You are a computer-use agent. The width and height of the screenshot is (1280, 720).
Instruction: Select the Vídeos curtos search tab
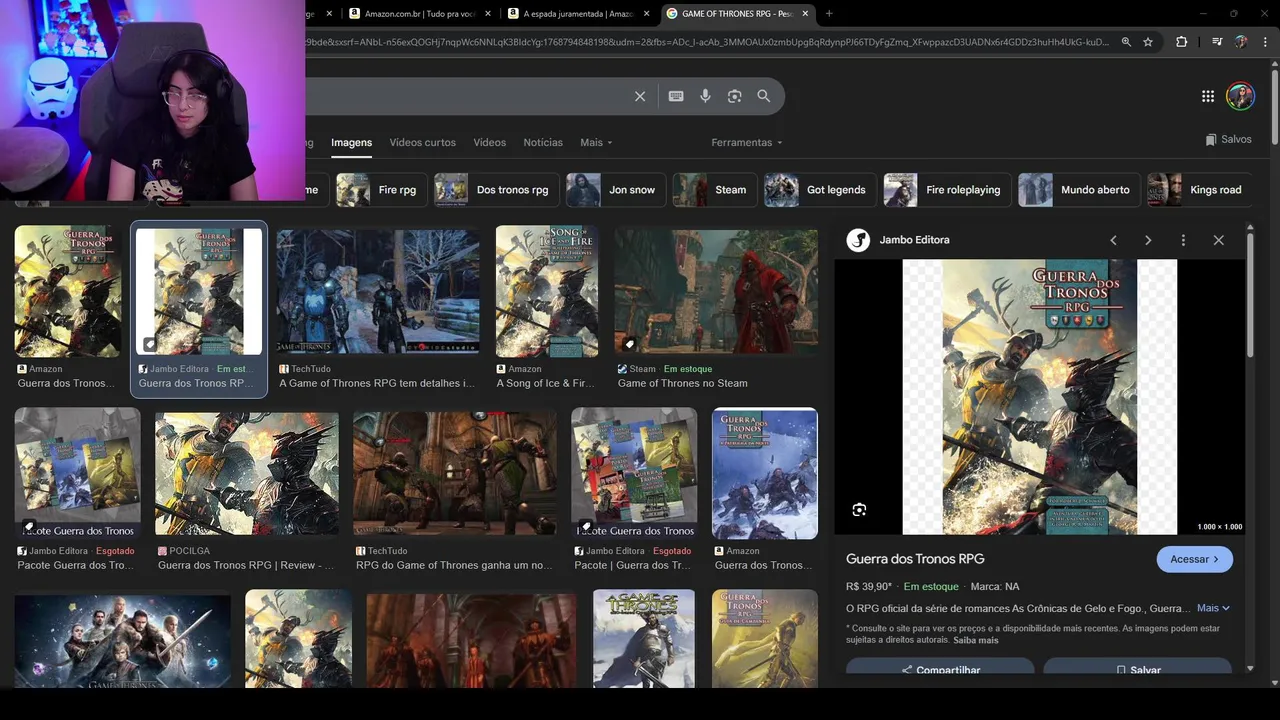point(422,142)
